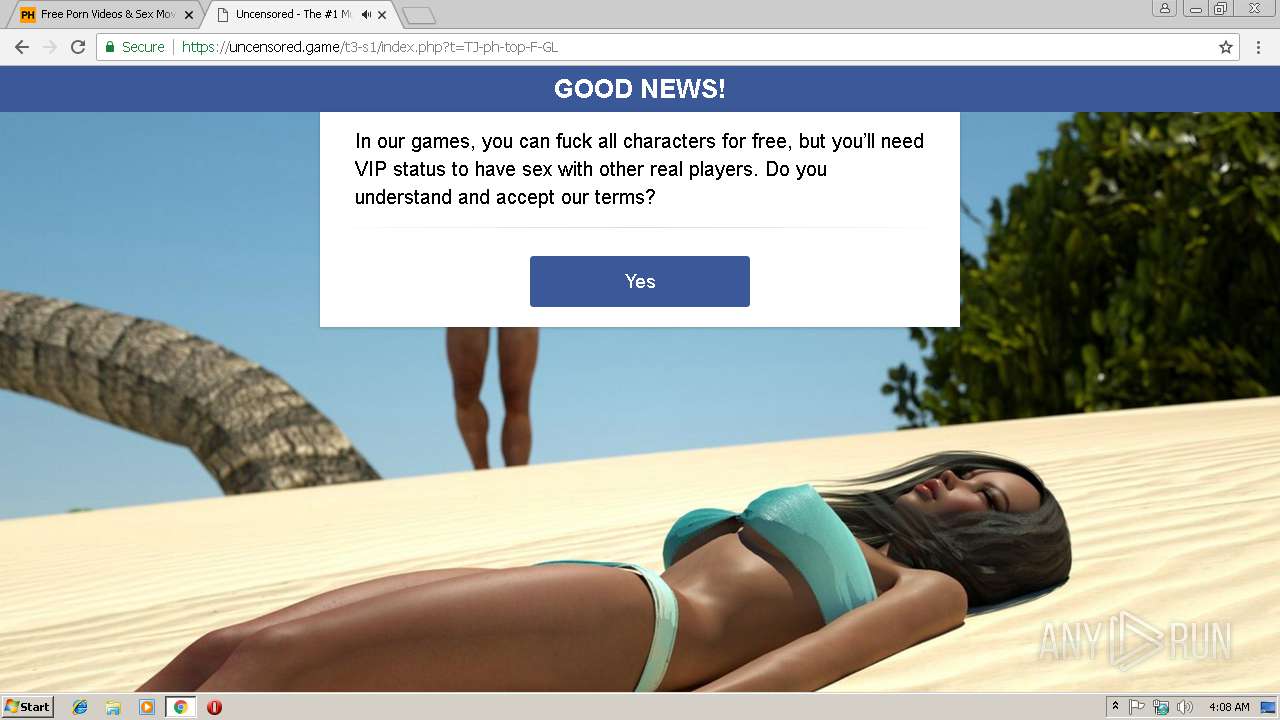Click the VIP status terms paragraph
This screenshot has width=1280, height=720.
coord(640,169)
